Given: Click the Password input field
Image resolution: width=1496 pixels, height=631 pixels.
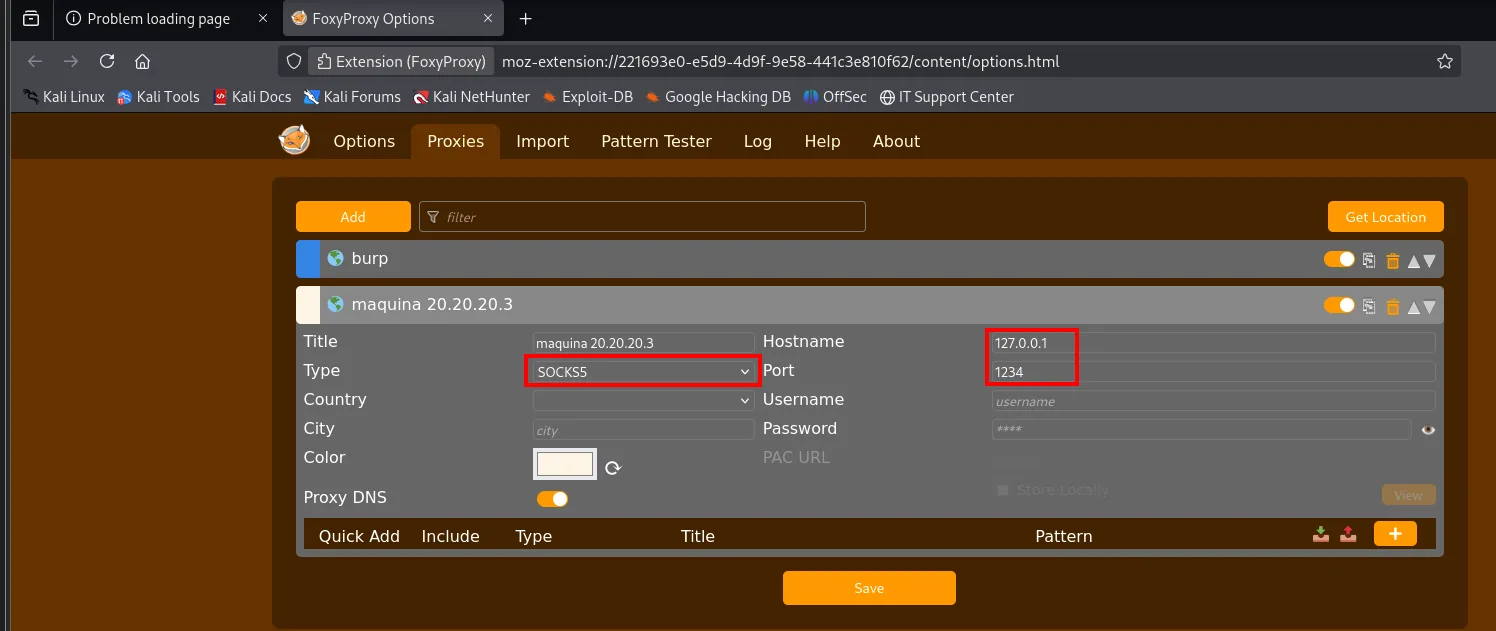Looking at the screenshot, I should (x=1201, y=430).
